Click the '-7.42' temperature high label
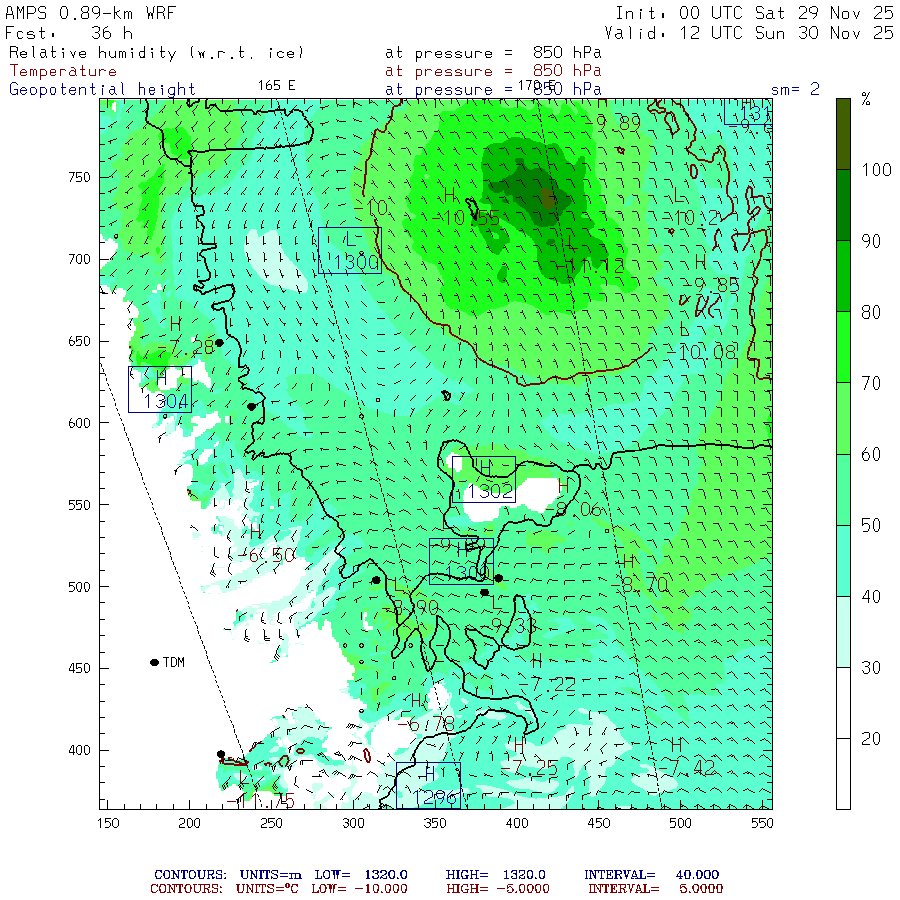900x900 pixels. [x=686, y=767]
